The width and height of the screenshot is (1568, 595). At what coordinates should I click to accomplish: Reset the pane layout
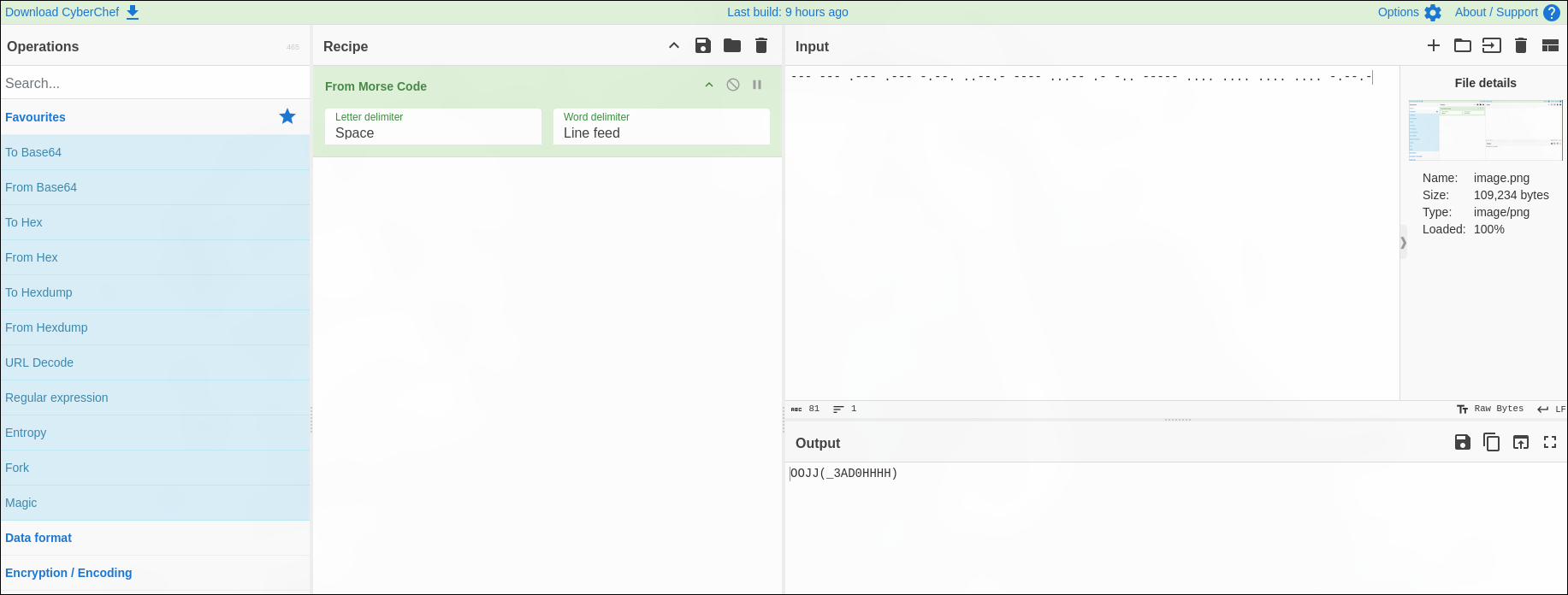1550,46
